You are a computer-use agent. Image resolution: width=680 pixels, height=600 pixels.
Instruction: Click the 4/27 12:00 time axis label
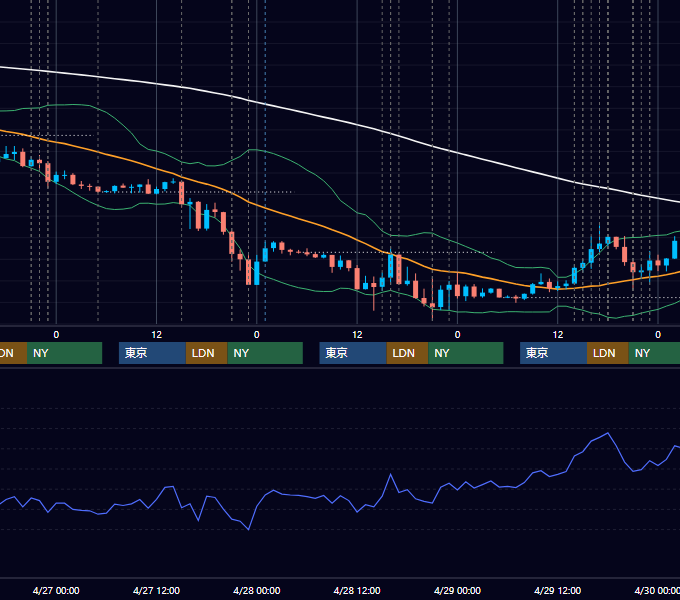point(156,590)
